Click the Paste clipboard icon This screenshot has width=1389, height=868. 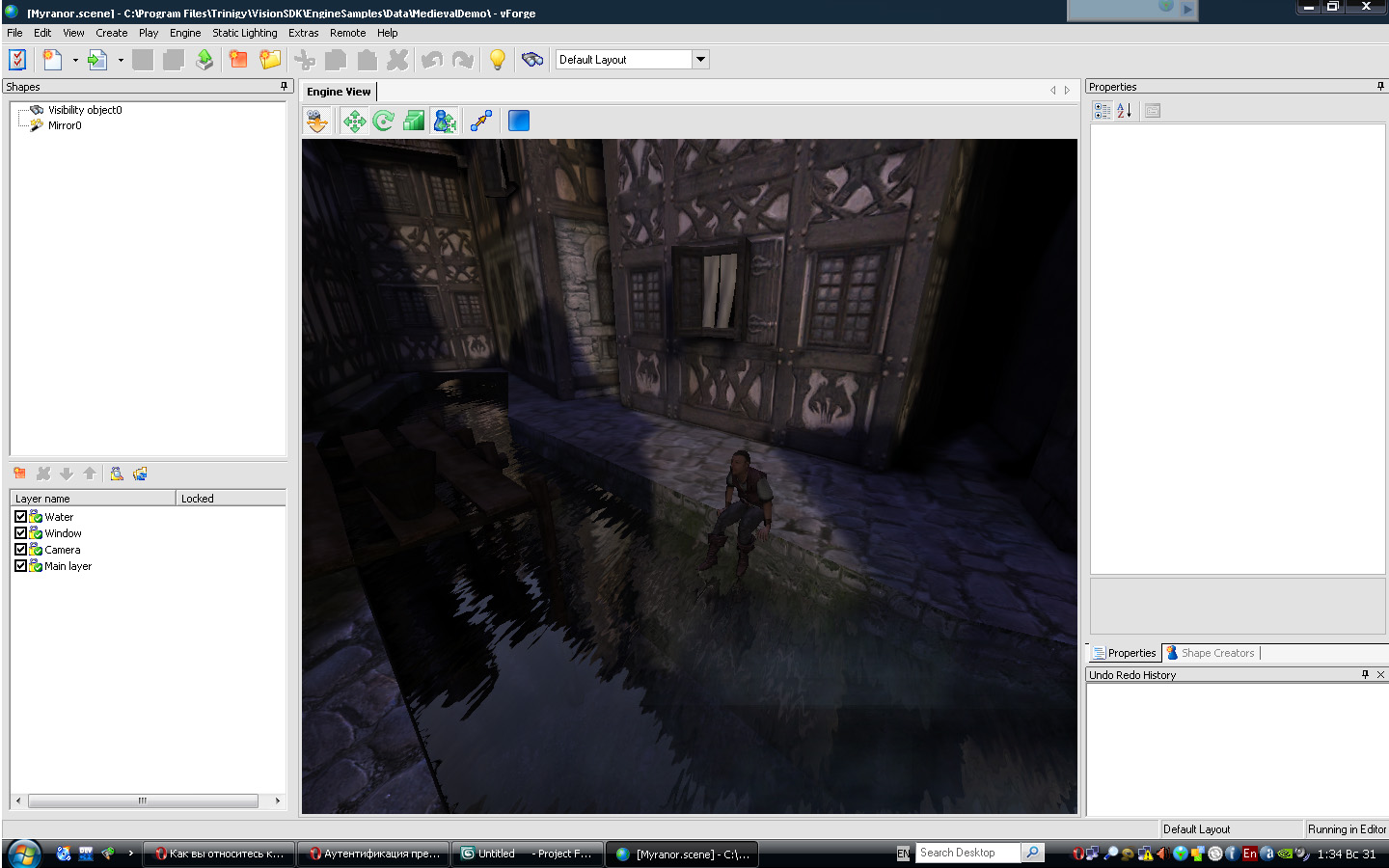(x=367, y=60)
